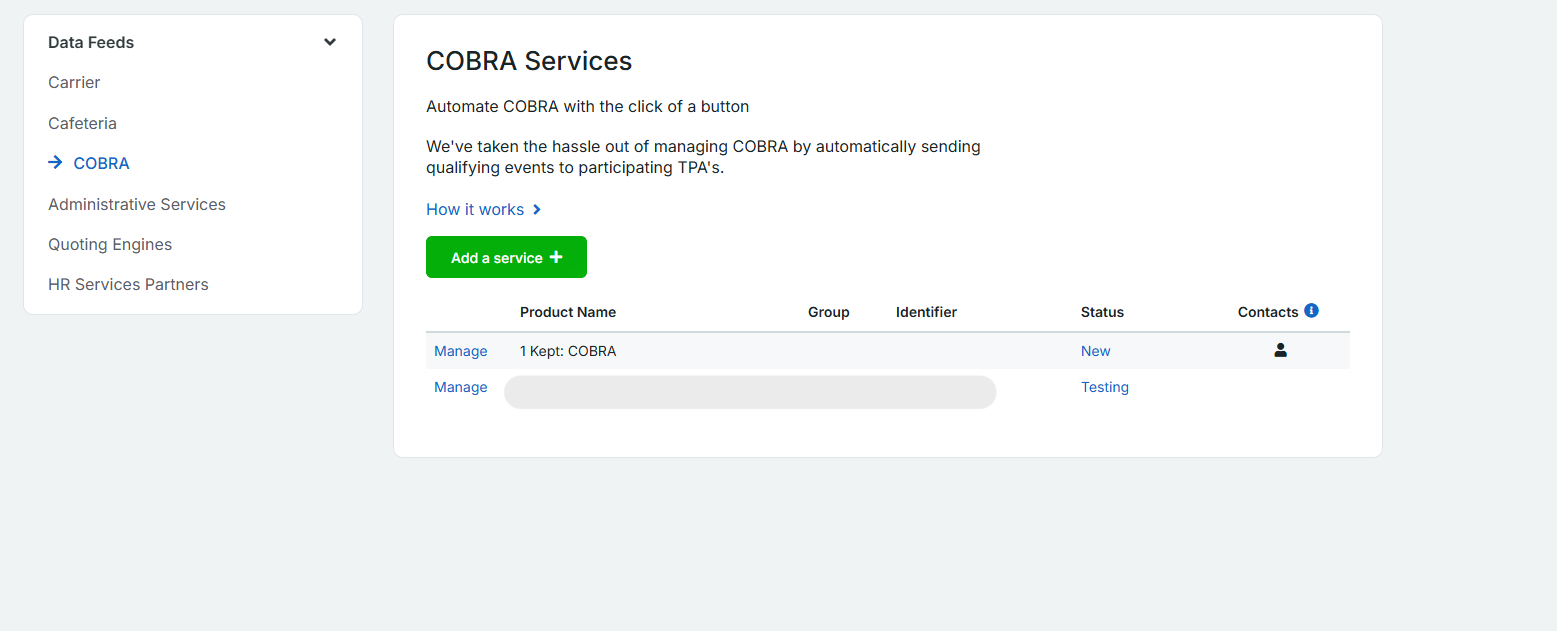Click the Contacts column header
Viewport: 1557px width, 631px height.
pyautogui.click(x=1268, y=312)
